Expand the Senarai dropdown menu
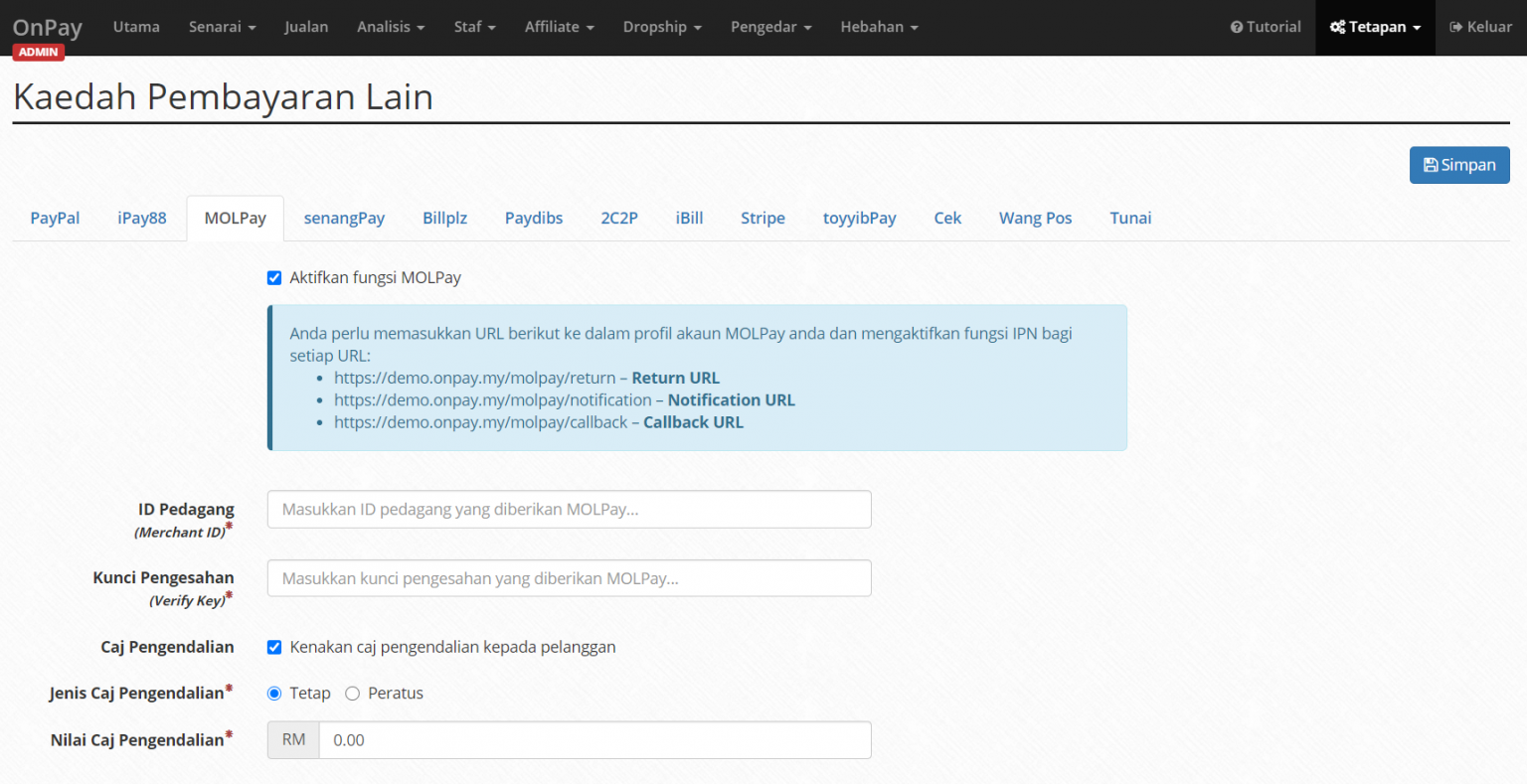The height and width of the screenshot is (784, 1527). [x=222, y=27]
